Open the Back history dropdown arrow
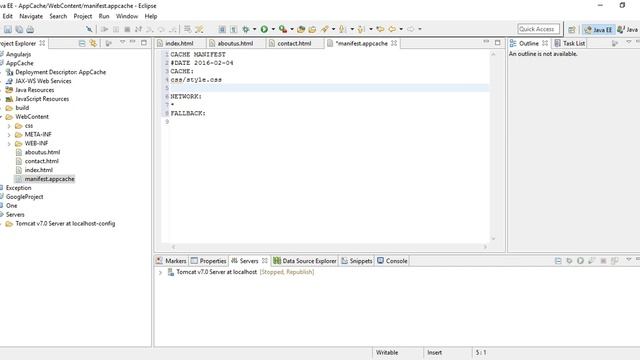640x360 pixels. tap(401, 29)
